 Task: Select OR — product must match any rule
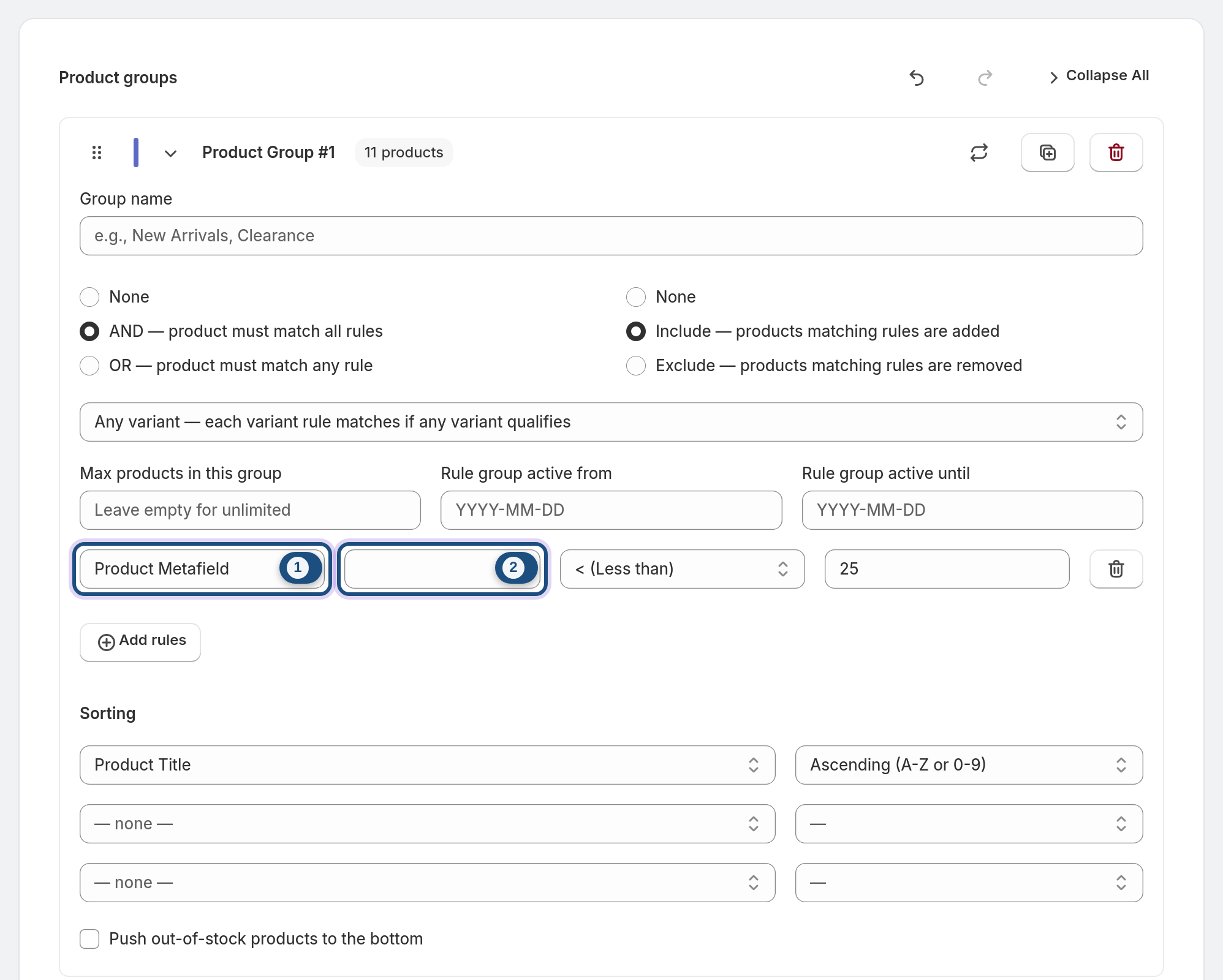(89, 366)
